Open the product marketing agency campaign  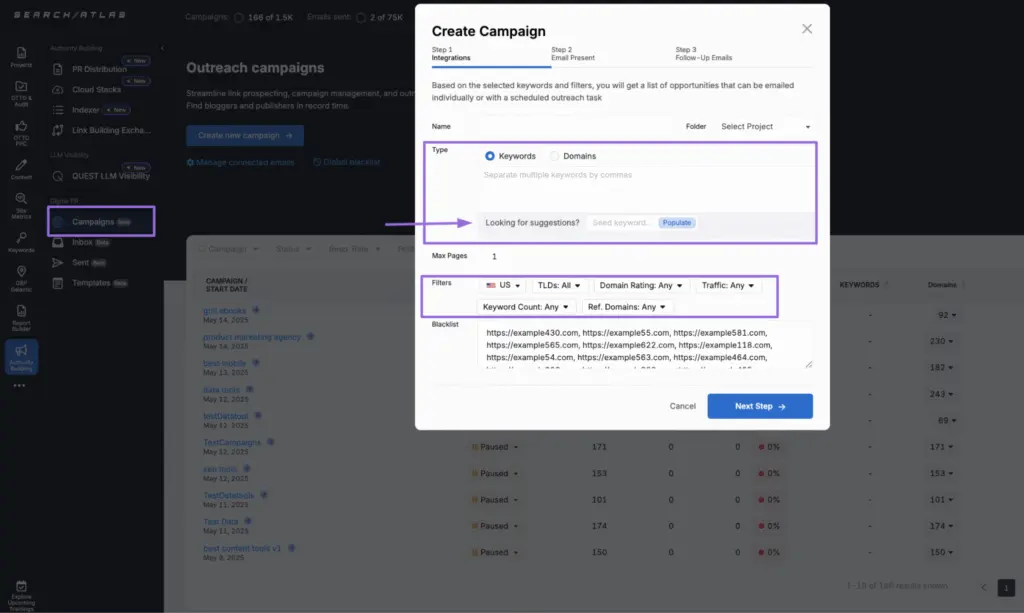(251, 337)
